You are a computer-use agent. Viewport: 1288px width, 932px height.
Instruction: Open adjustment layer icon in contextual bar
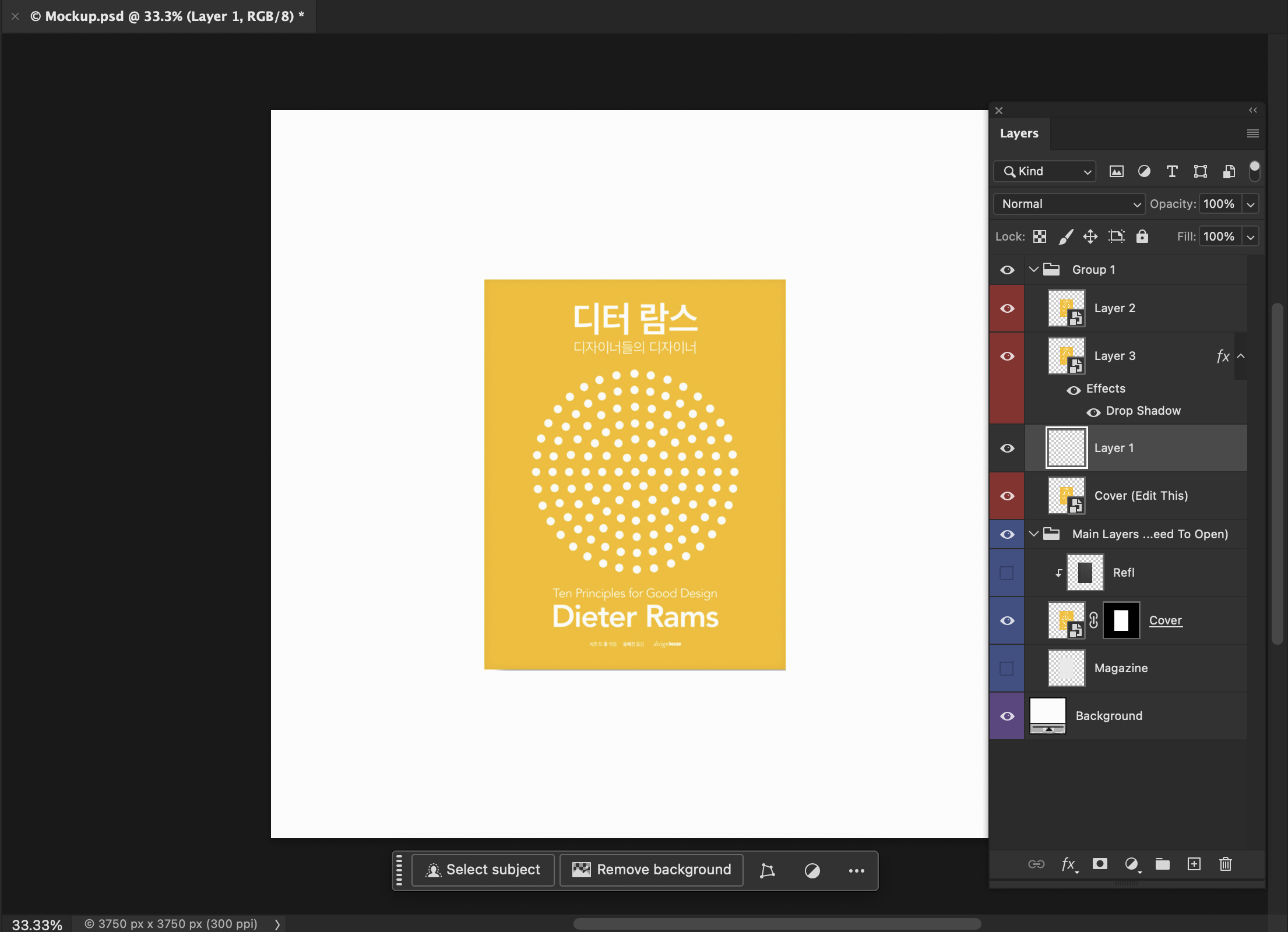(x=812, y=870)
